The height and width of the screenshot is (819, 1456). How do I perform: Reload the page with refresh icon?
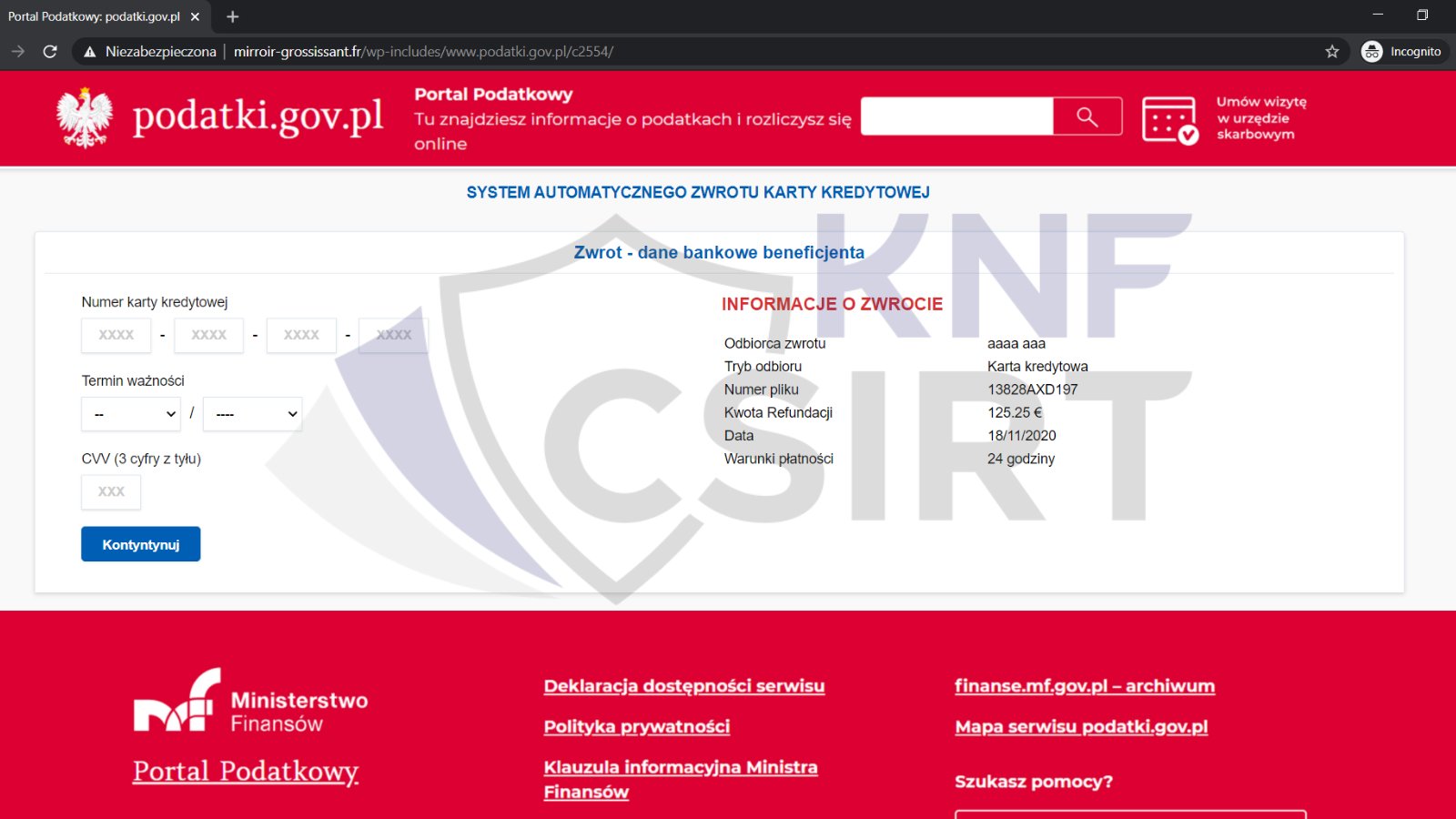pyautogui.click(x=50, y=52)
